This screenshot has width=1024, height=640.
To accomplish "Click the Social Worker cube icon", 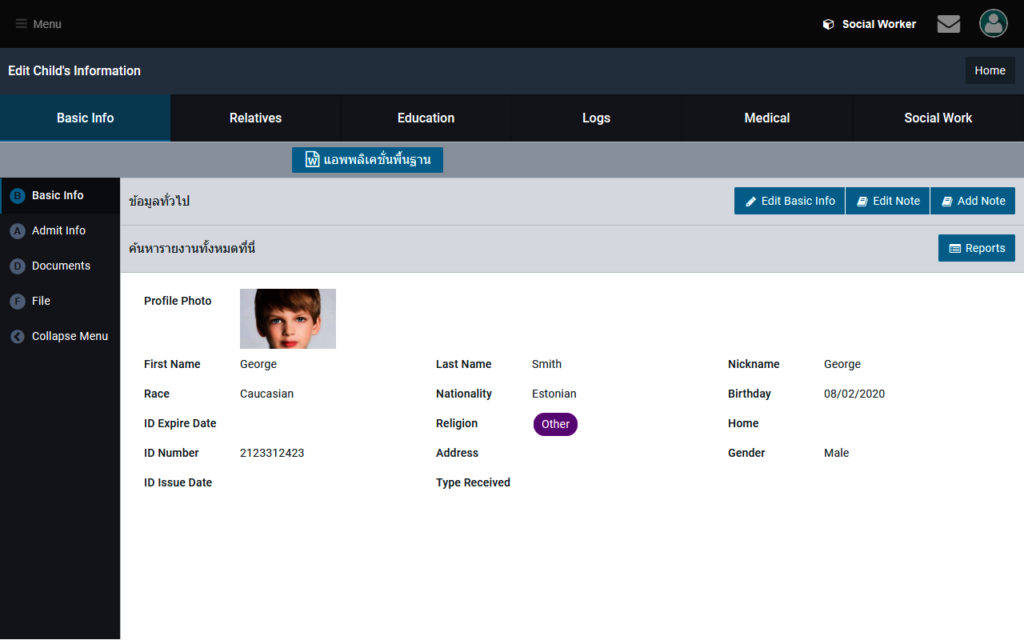I will click(828, 24).
